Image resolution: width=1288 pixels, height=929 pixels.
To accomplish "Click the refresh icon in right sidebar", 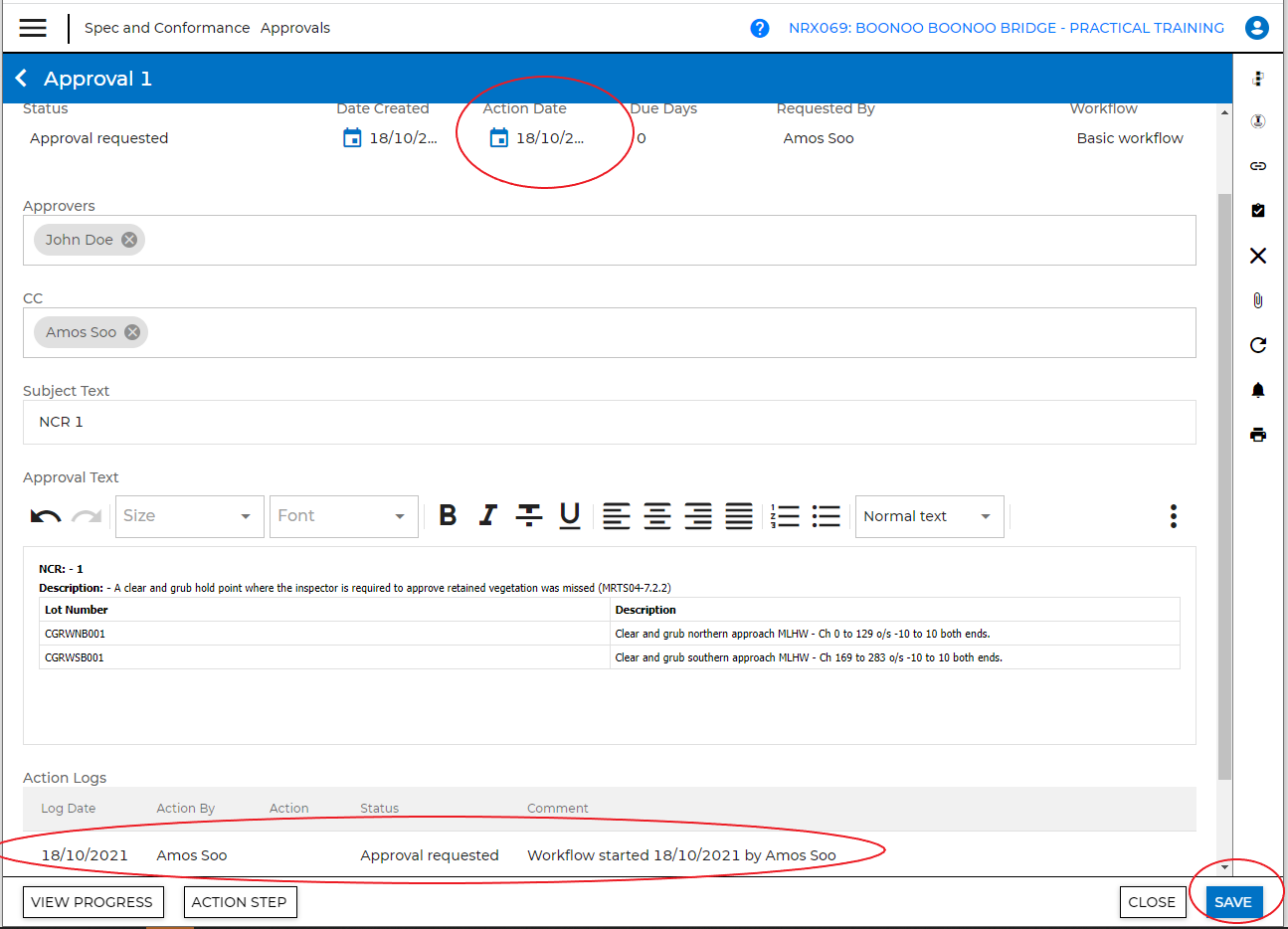I will (x=1257, y=345).
